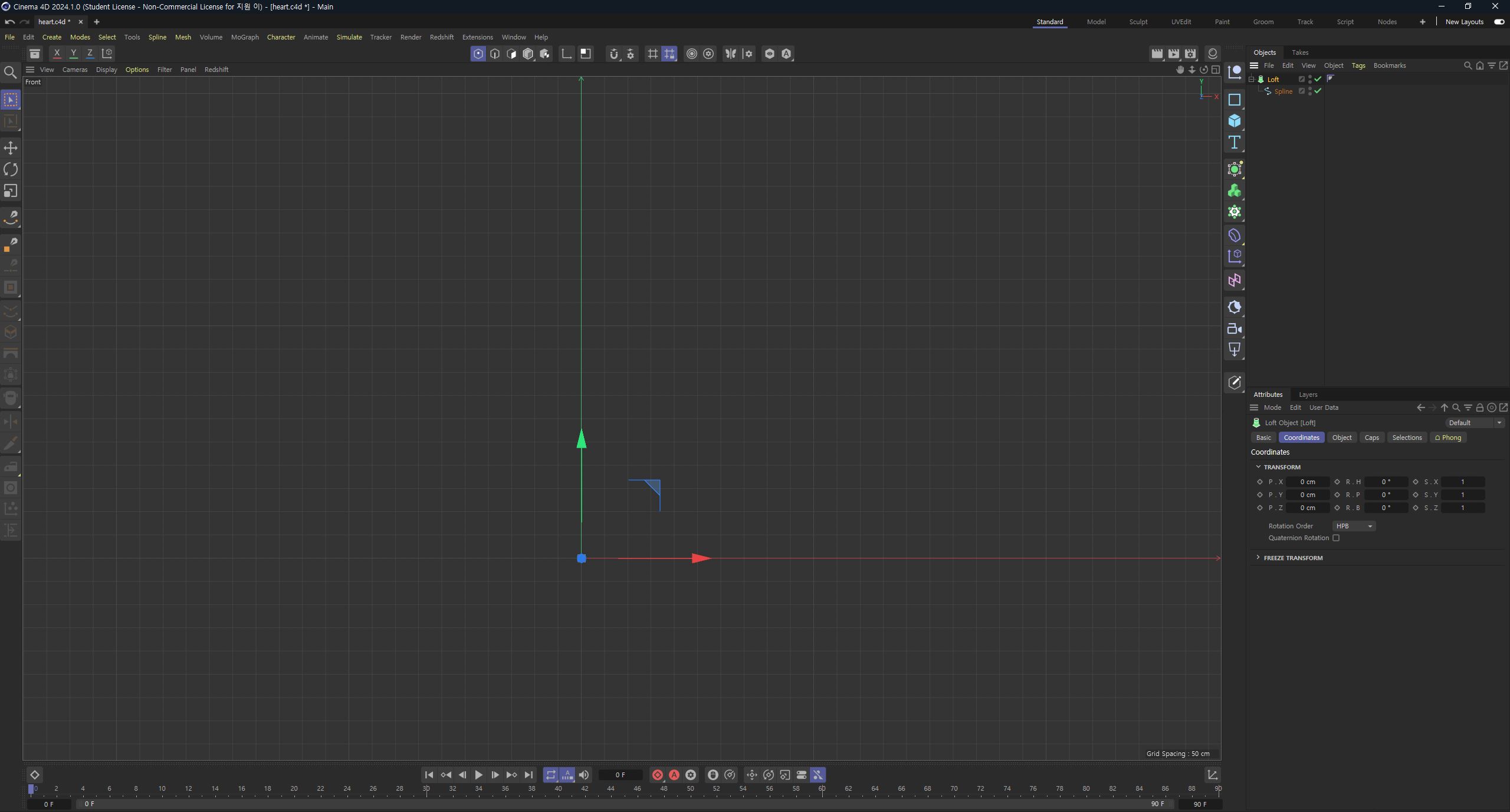Click the P.X position input field

point(1307,482)
